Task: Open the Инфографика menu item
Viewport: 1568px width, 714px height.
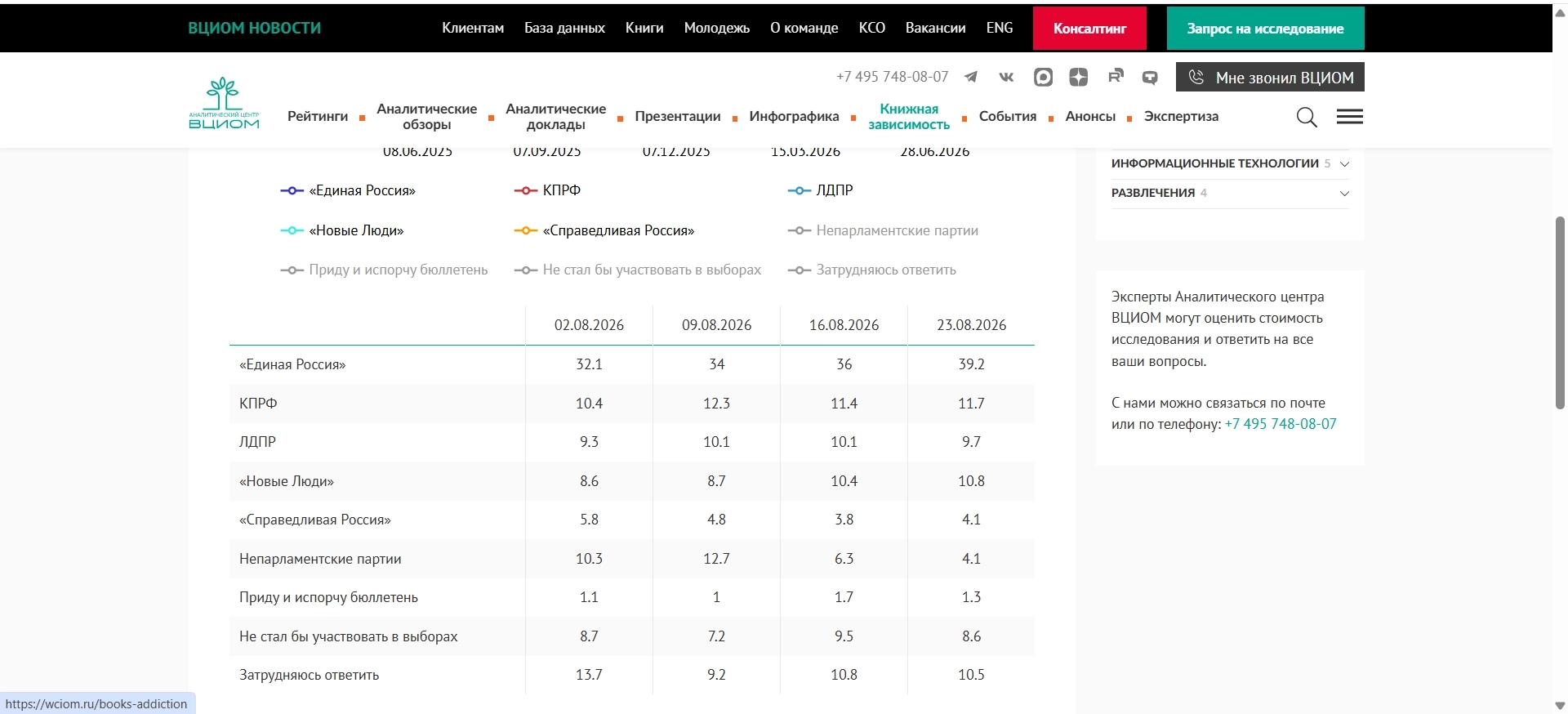Action: (x=794, y=116)
